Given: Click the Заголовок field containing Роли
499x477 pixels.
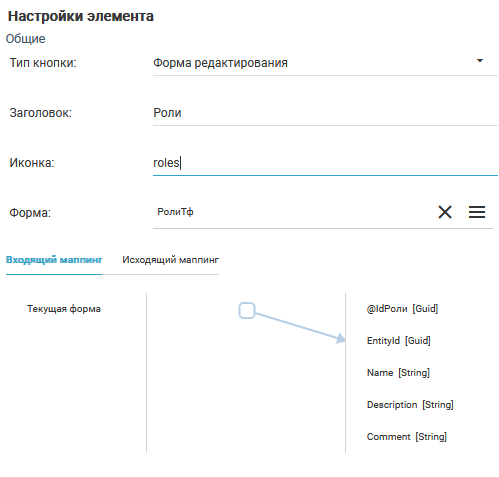Looking at the screenshot, I should tap(325, 113).
